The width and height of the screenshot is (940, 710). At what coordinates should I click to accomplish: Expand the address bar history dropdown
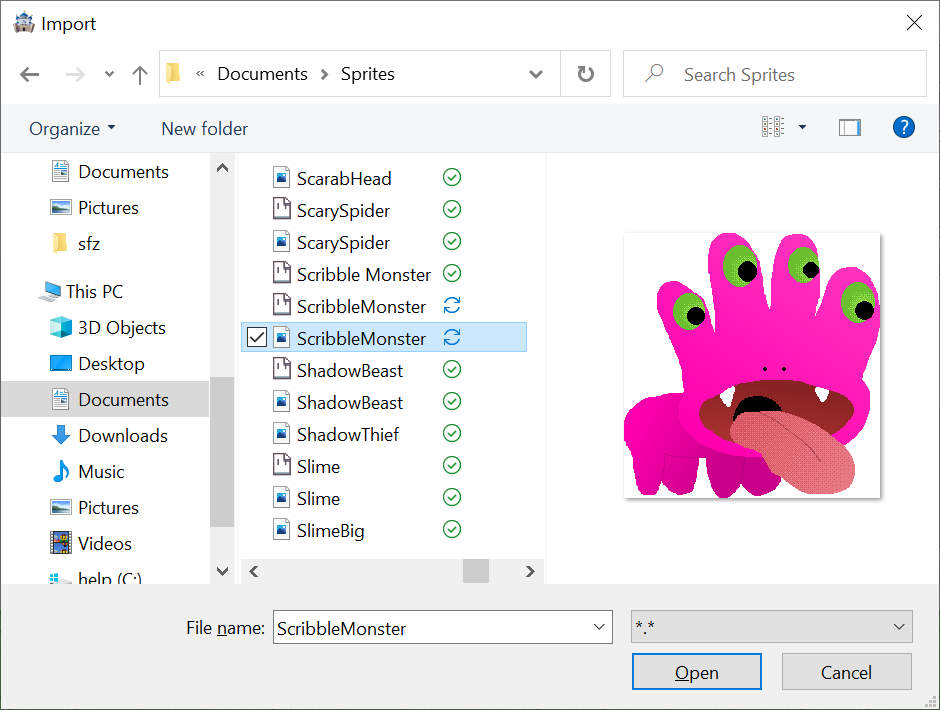point(536,74)
